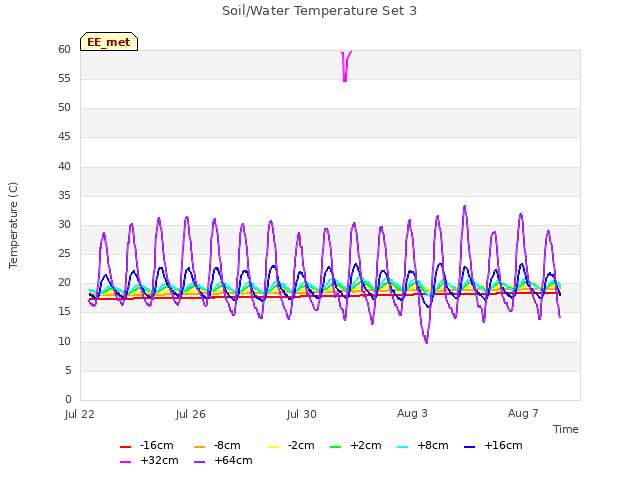Click the 0 y-axis tick label
The height and width of the screenshot is (480, 640).
[68, 400]
